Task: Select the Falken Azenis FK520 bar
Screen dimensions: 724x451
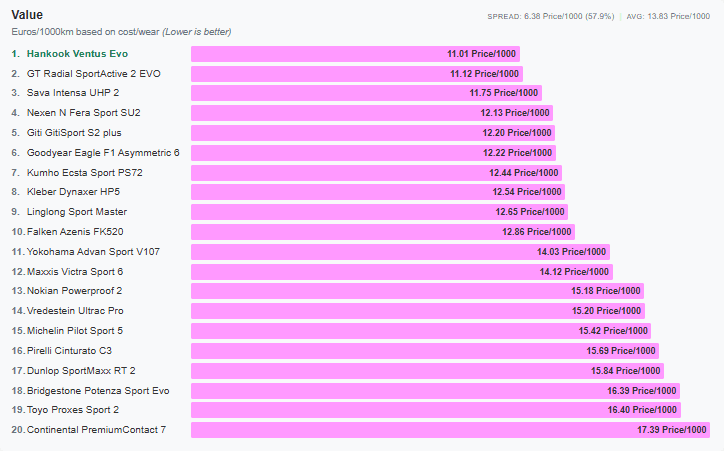Action: point(383,232)
